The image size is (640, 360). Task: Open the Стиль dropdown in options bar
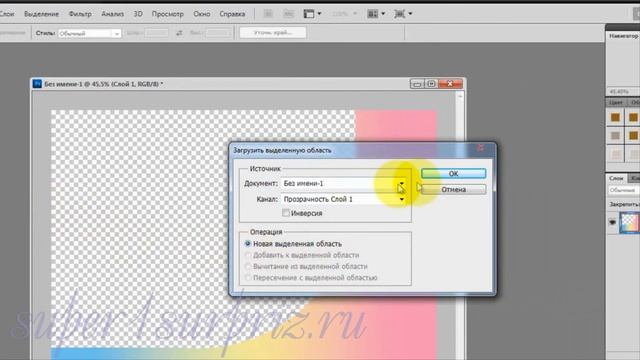click(89, 33)
